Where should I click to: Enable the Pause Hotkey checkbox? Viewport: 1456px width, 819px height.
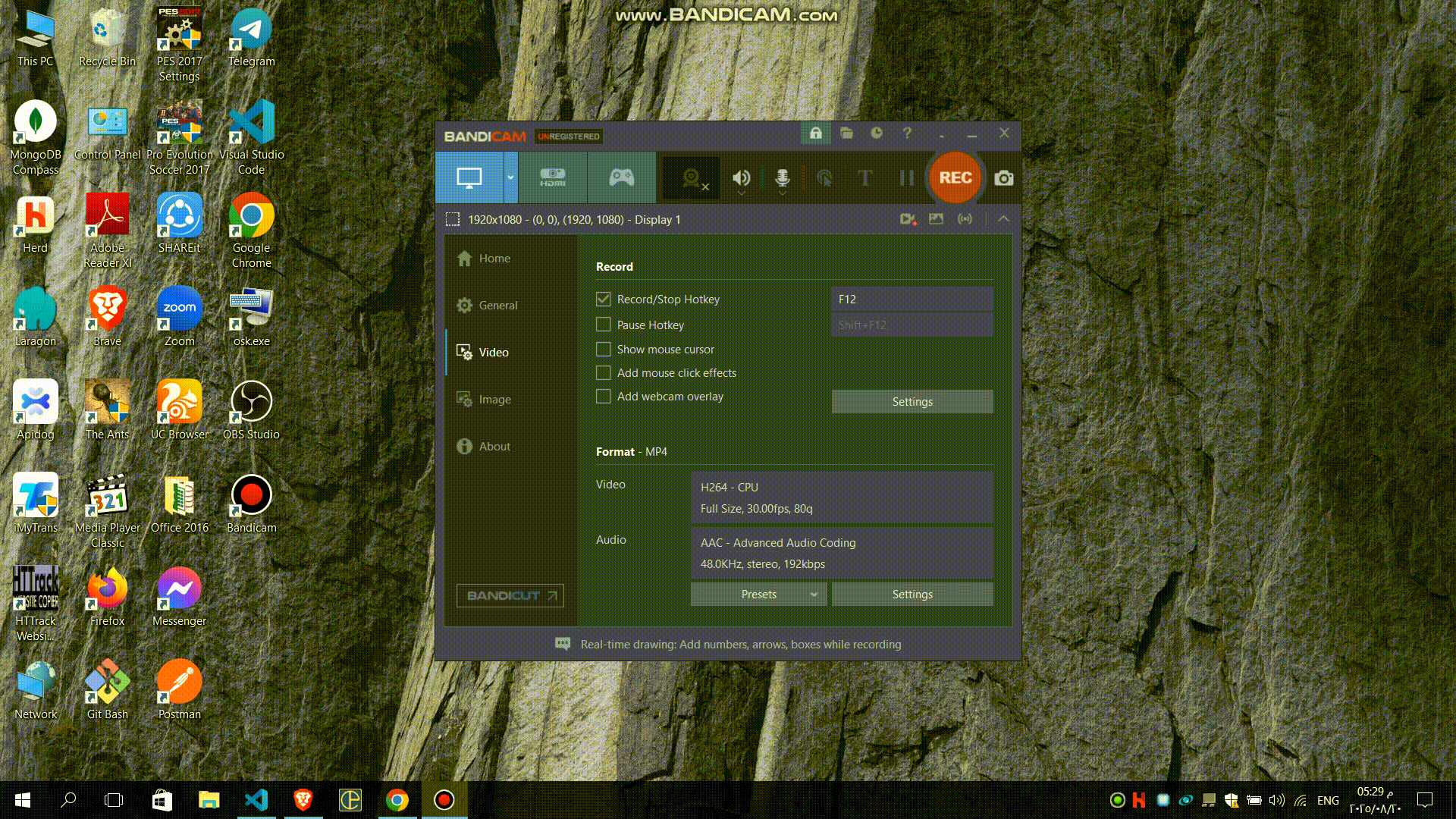pos(604,325)
